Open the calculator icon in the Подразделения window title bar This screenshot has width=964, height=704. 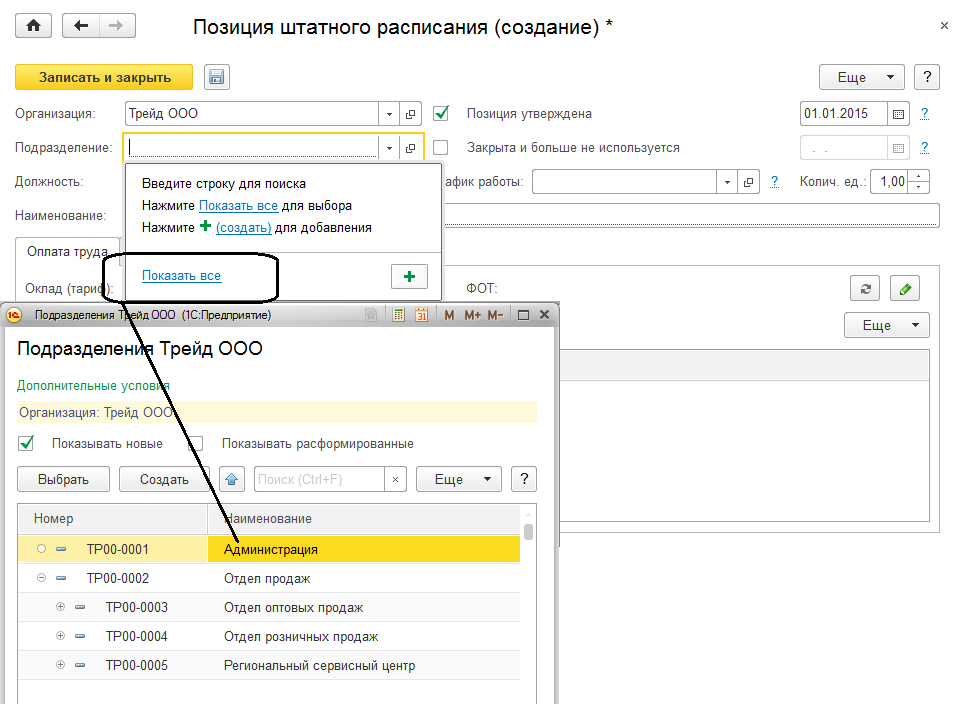point(398,315)
